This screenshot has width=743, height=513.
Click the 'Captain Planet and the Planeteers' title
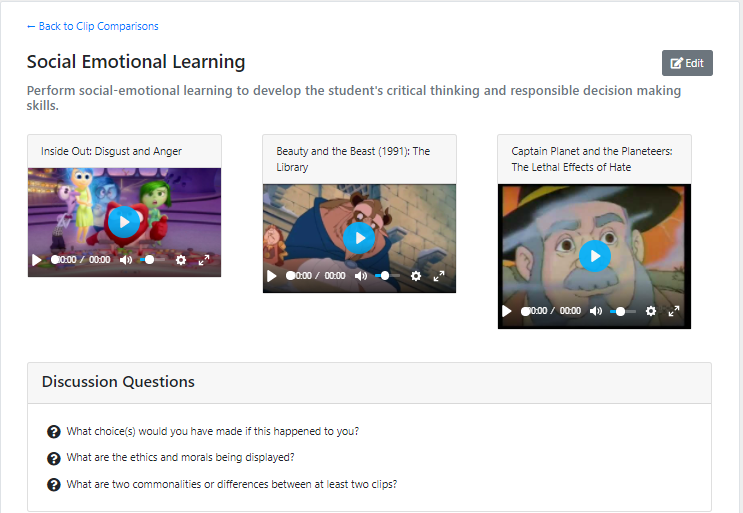click(x=591, y=159)
